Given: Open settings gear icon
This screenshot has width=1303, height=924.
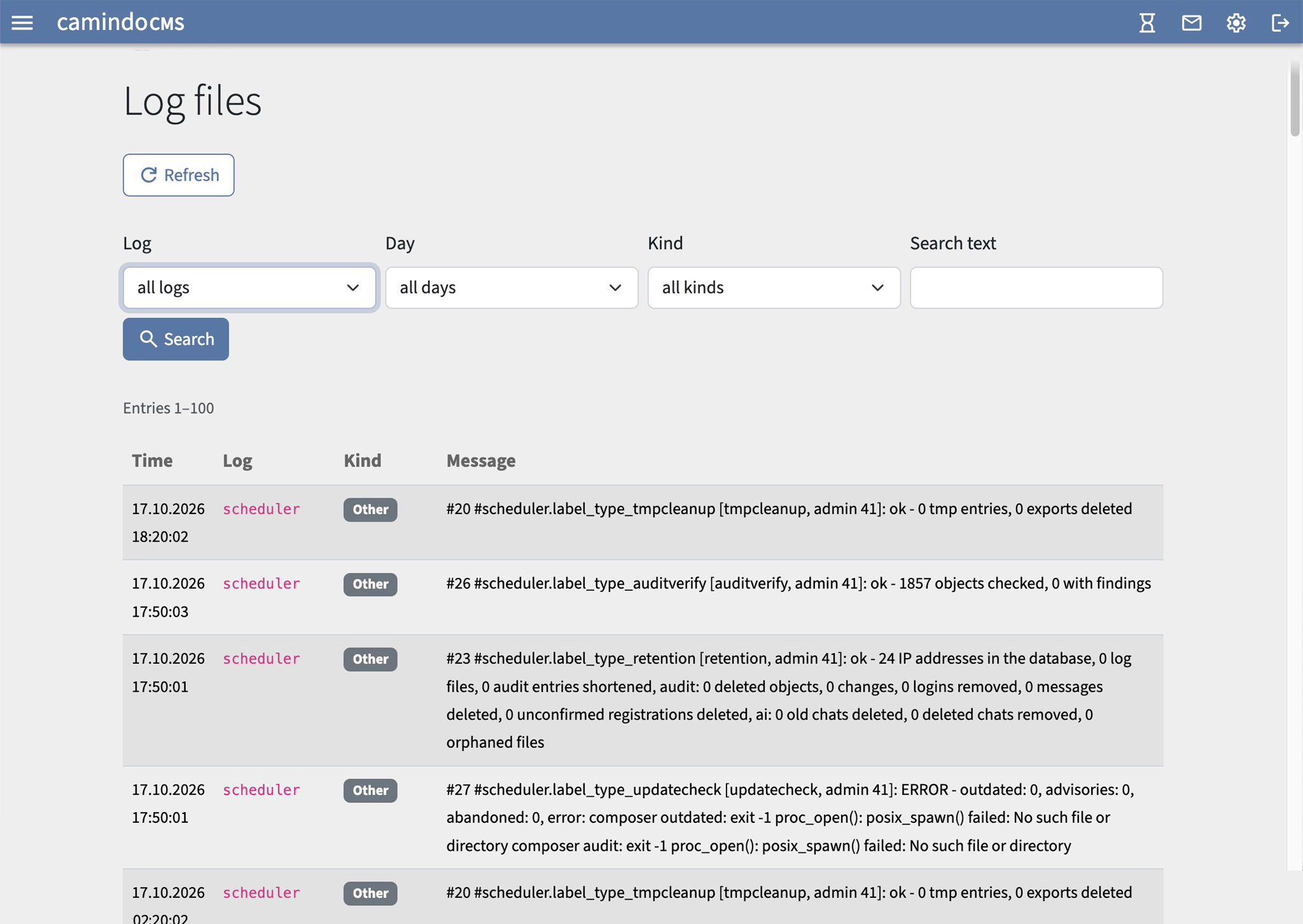Looking at the screenshot, I should click(x=1236, y=23).
